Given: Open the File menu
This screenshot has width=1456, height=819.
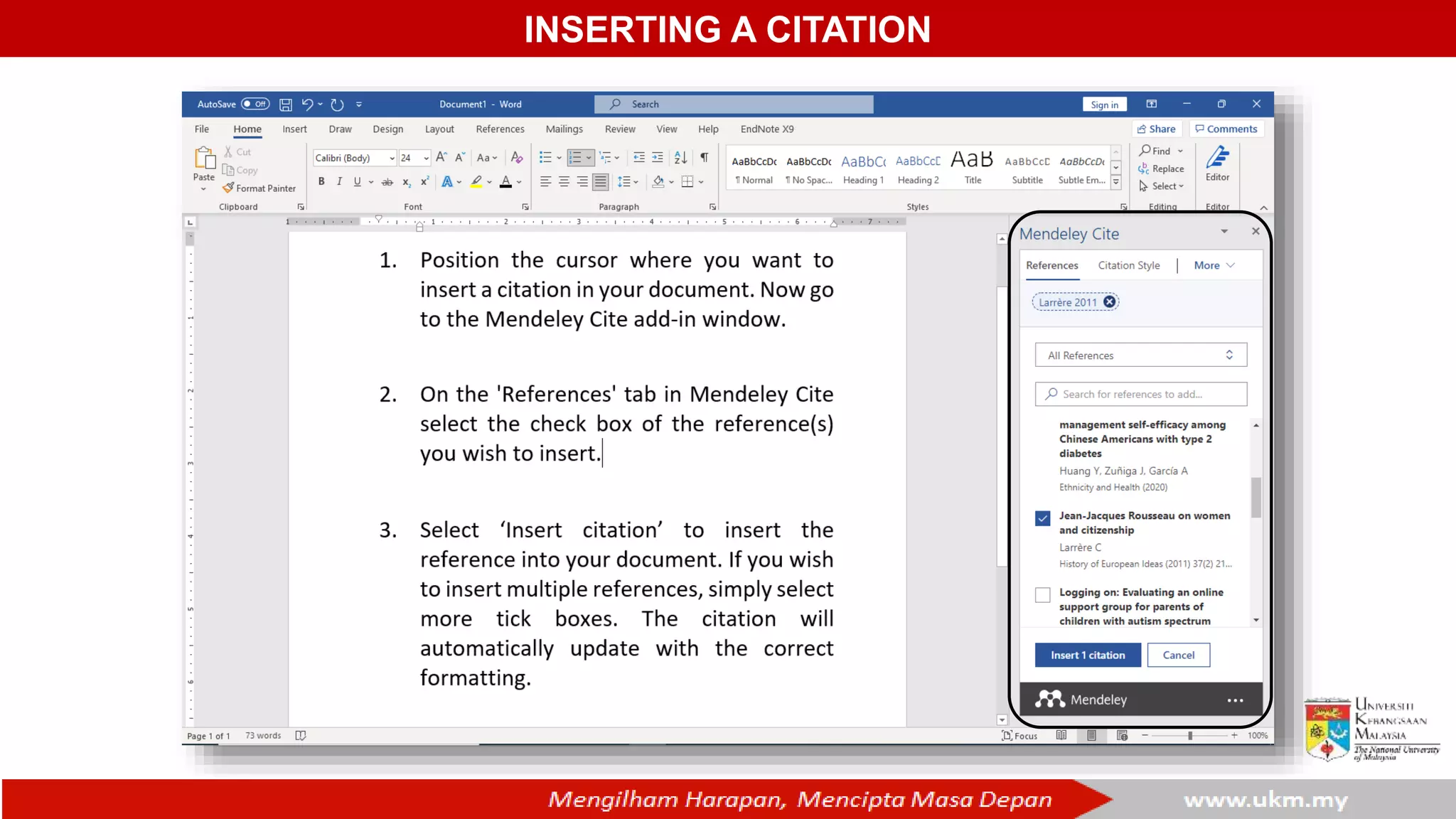Looking at the screenshot, I should (202, 129).
